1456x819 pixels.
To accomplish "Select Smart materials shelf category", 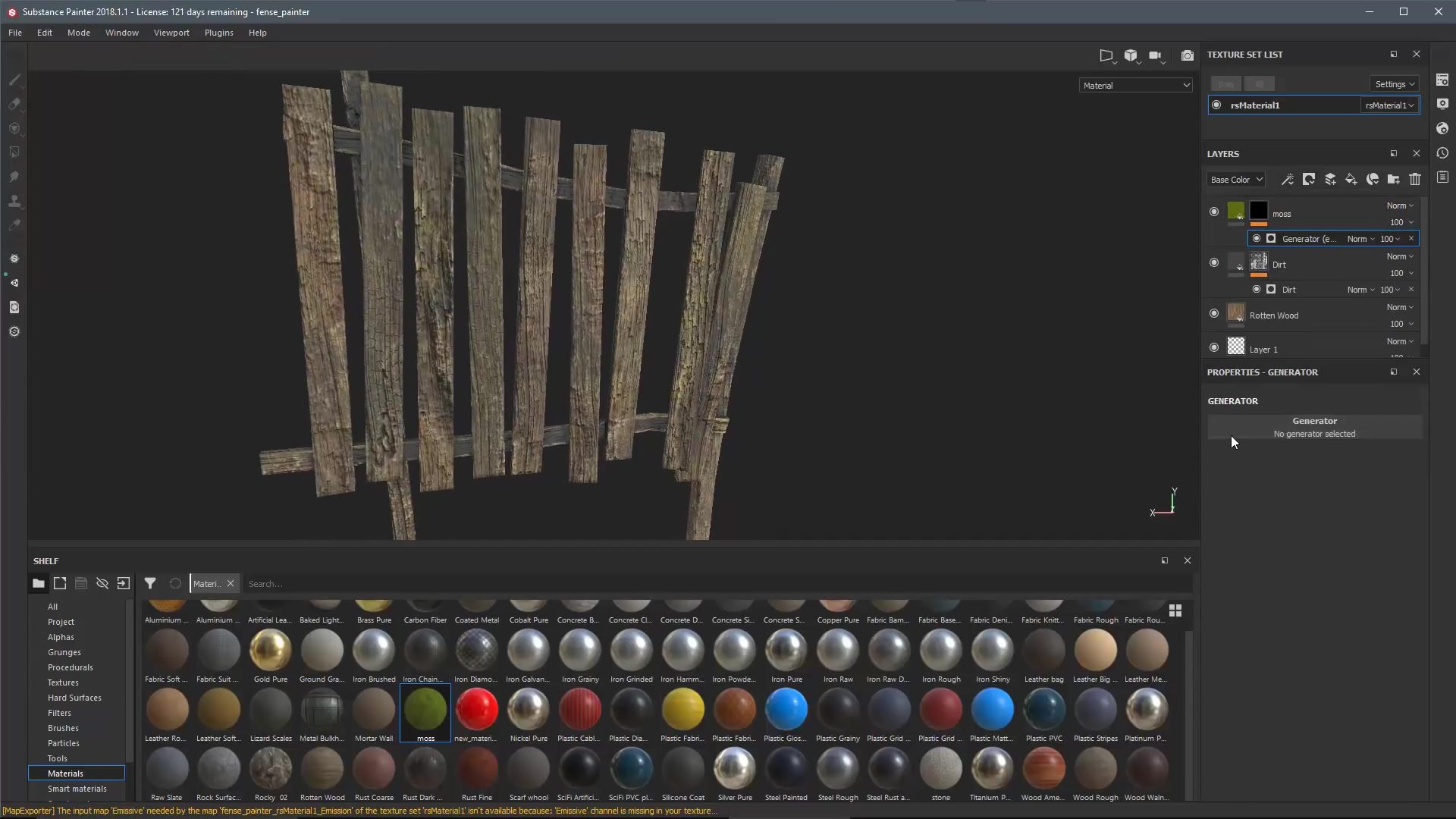I will (x=77, y=789).
